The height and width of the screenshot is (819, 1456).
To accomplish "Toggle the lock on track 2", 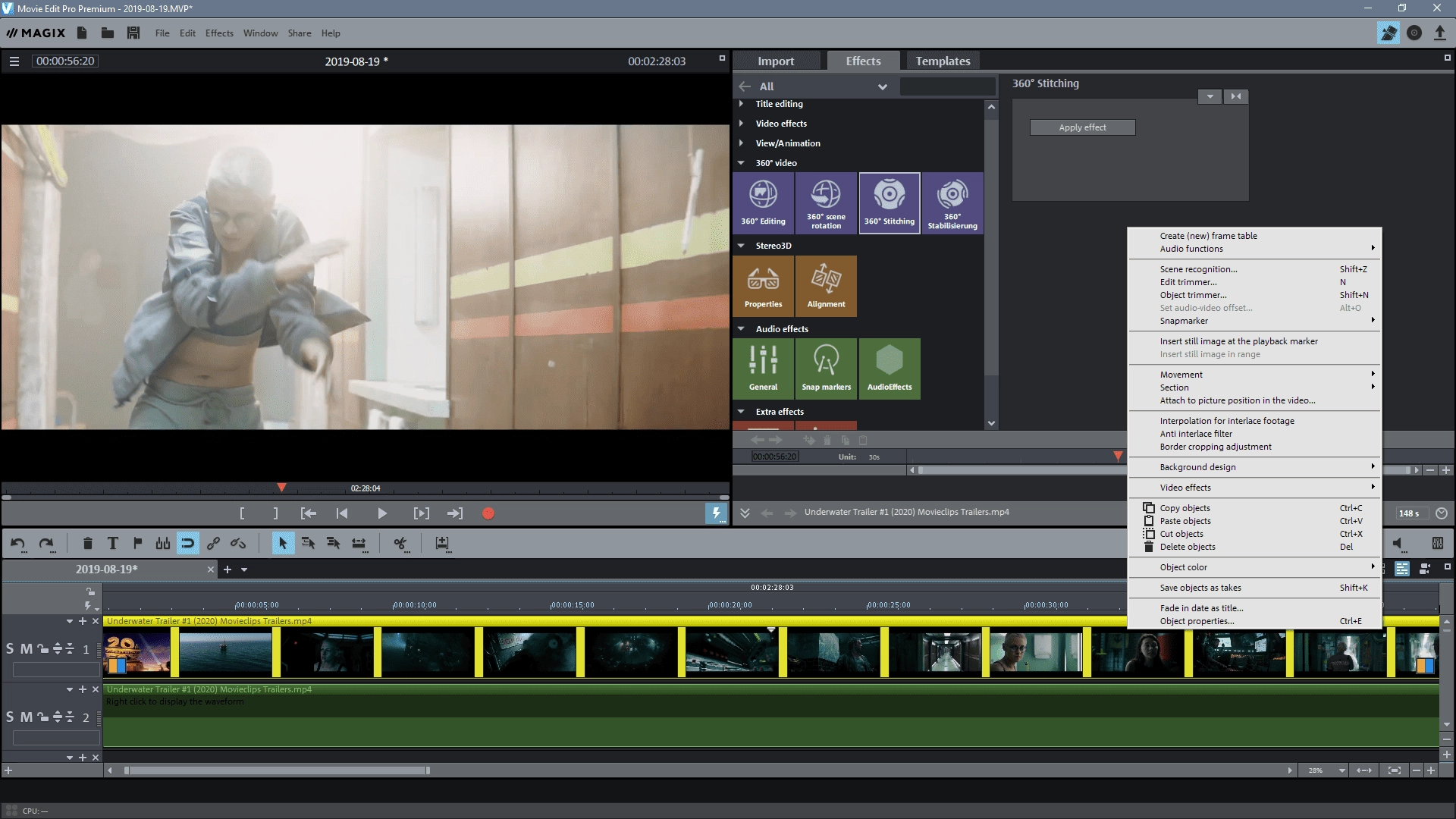I will [x=43, y=717].
